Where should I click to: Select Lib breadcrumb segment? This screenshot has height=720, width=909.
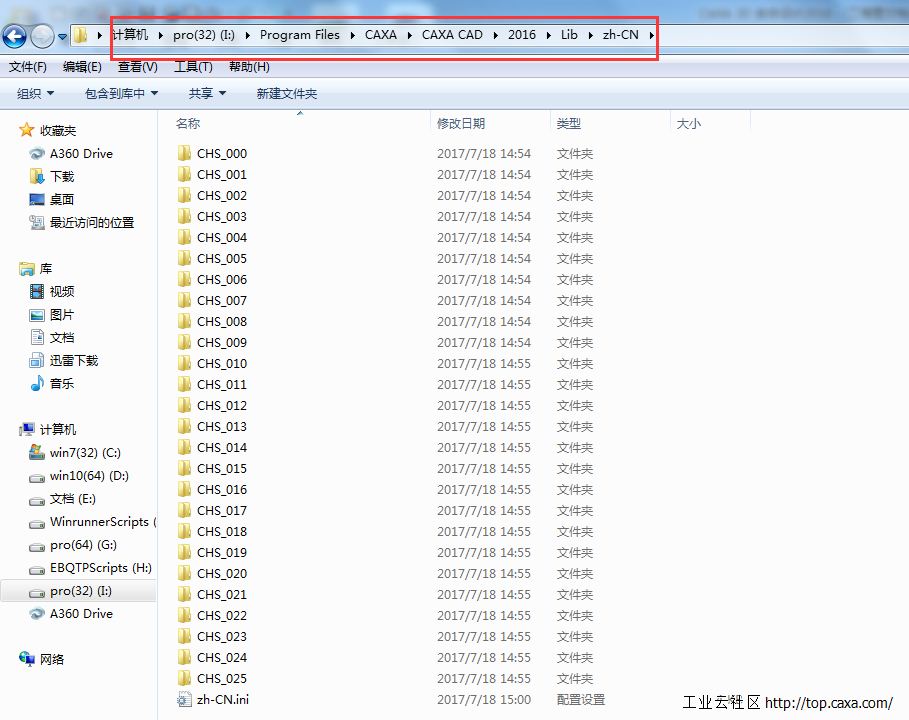tap(569, 35)
